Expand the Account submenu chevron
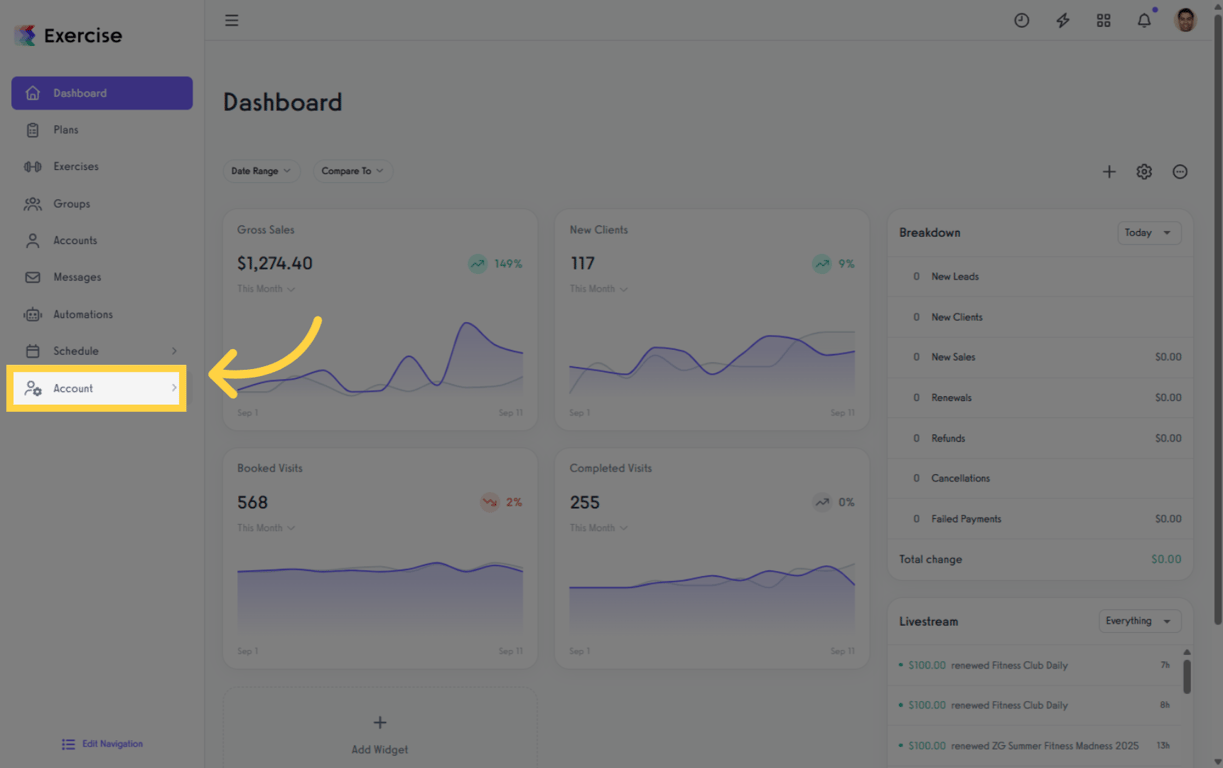The image size is (1223, 768). 174,388
